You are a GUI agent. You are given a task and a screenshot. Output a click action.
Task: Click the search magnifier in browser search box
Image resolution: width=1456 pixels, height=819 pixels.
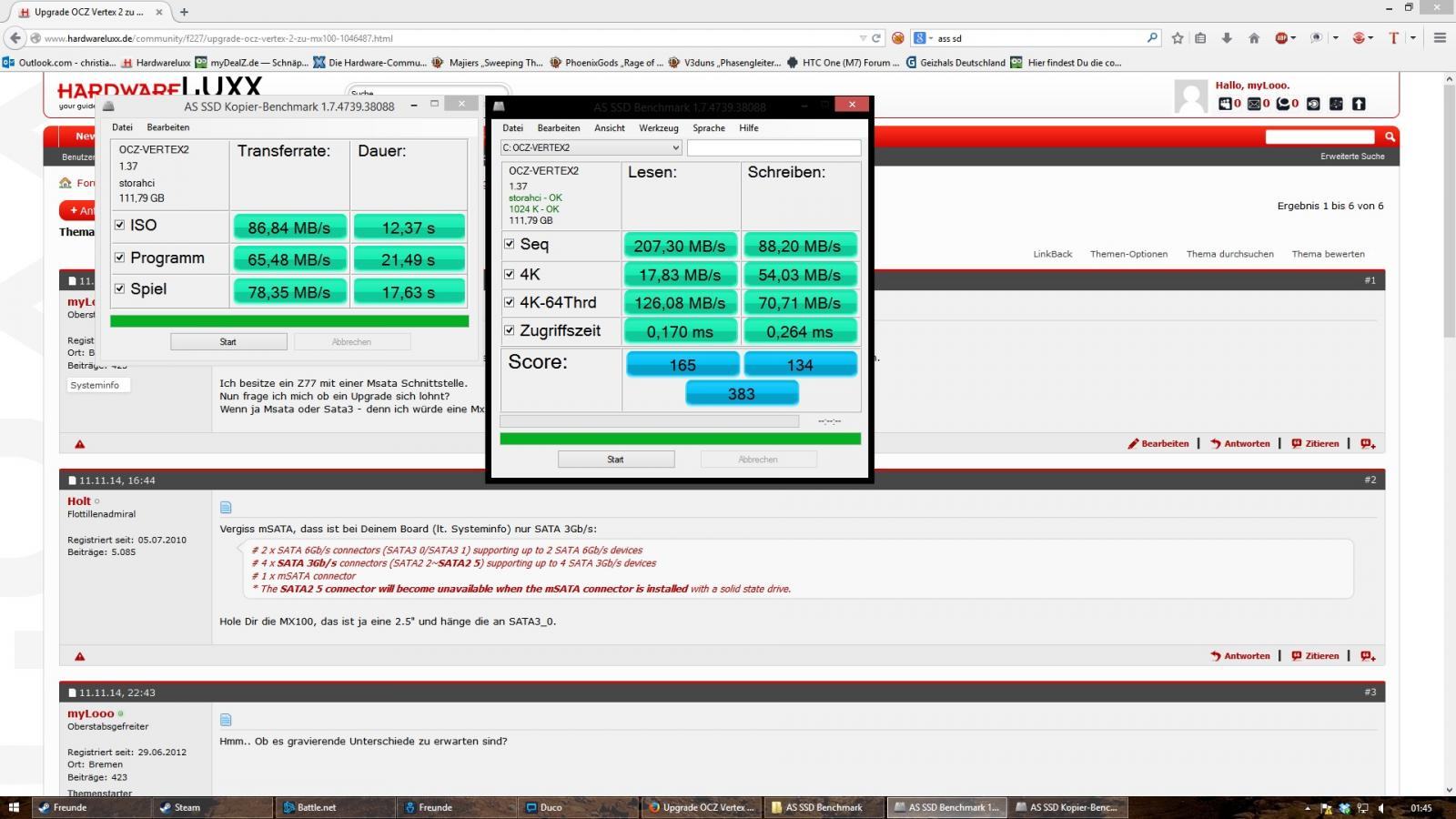[x=1152, y=38]
